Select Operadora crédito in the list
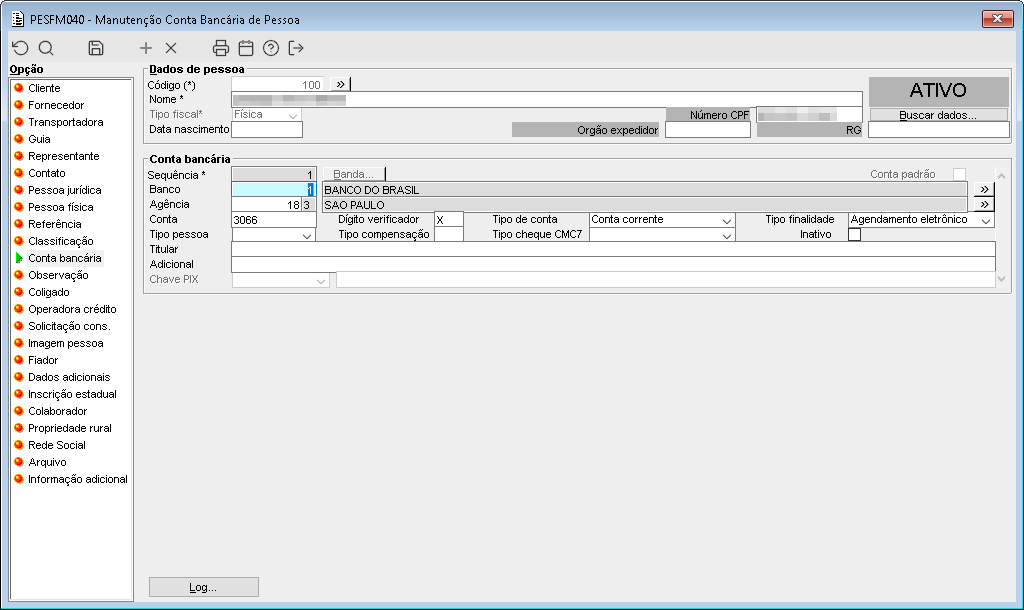Screen dimensions: 1024x610 pyautogui.click(x=72, y=309)
